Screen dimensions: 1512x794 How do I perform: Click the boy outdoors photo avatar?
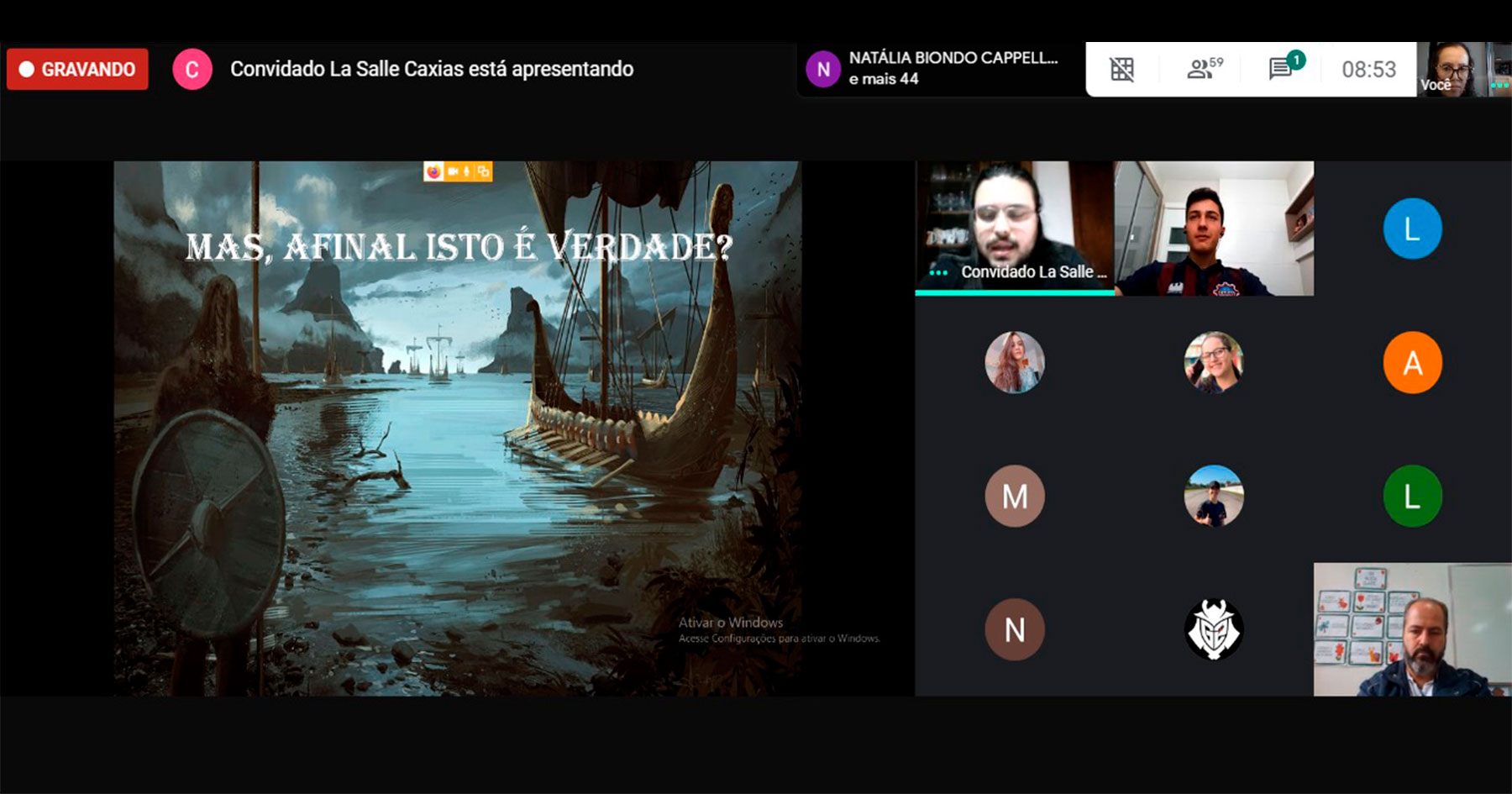pyautogui.click(x=1214, y=496)
